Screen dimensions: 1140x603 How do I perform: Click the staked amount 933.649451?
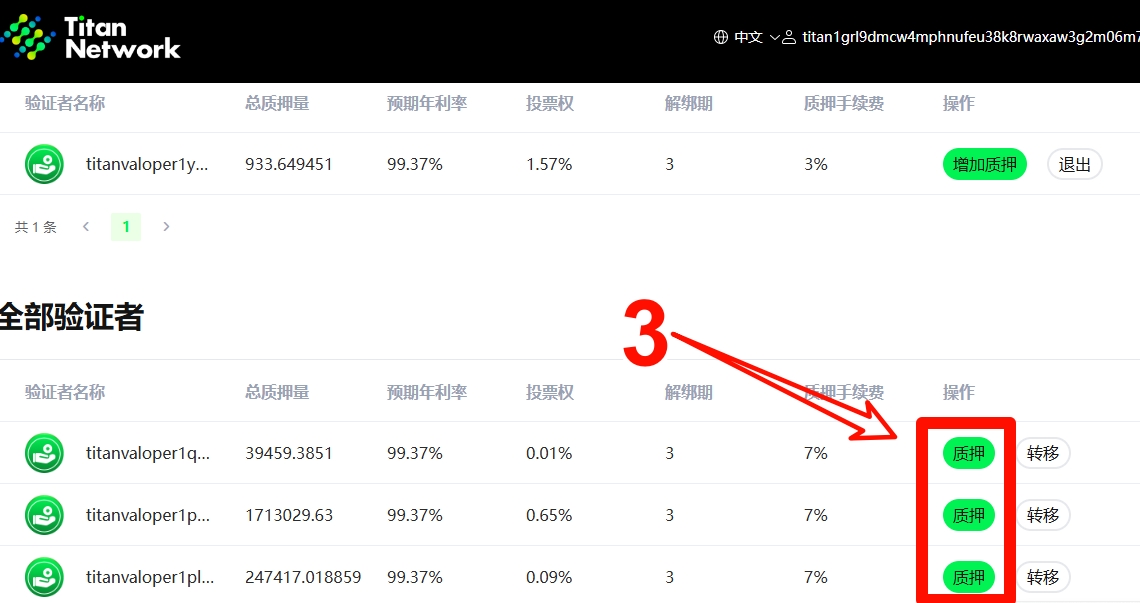(x=289, y=164)
